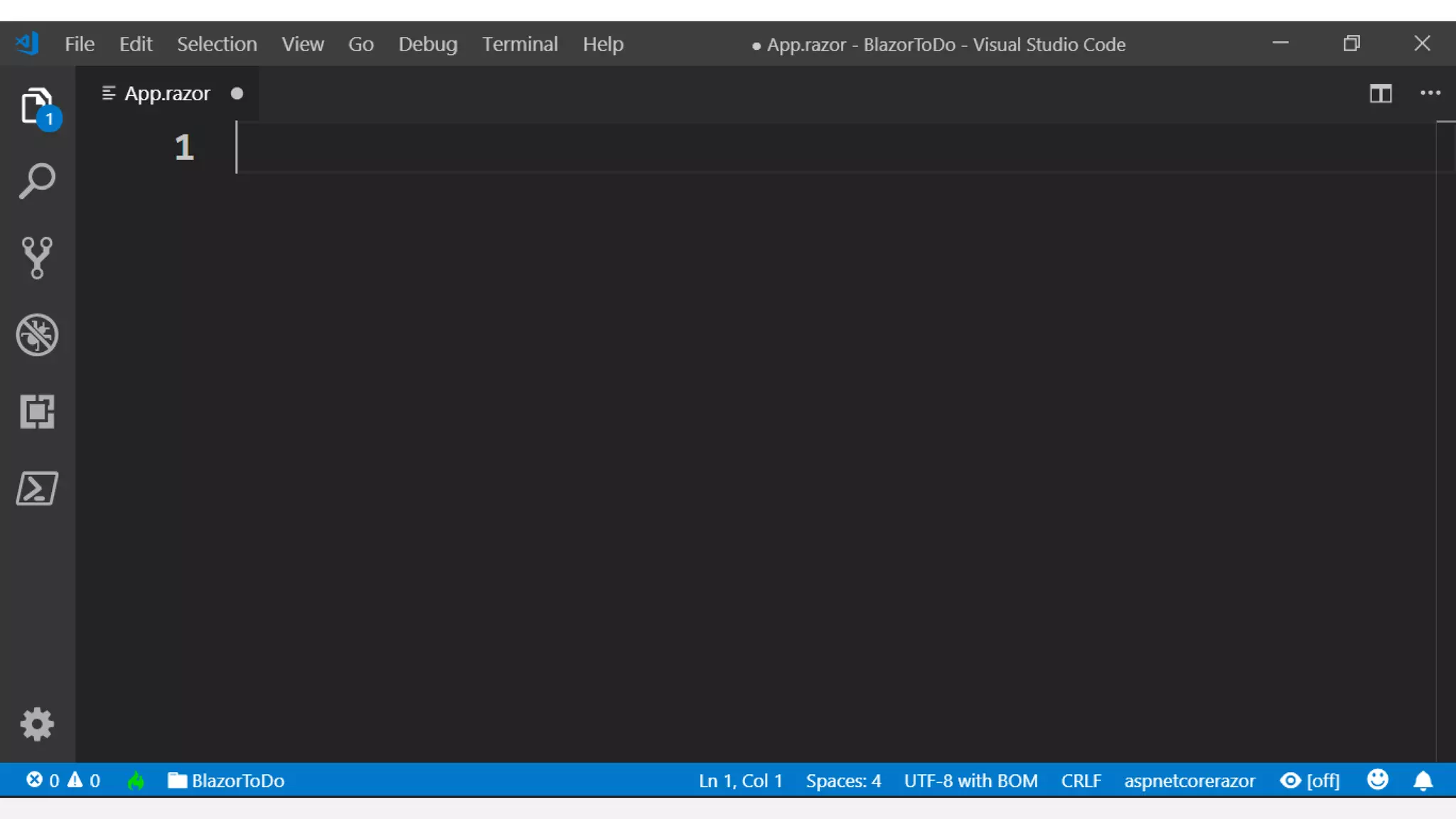1456x819 pixels.
Task: Select encoding UTF-8 with BOM
Action: (970, 781)
